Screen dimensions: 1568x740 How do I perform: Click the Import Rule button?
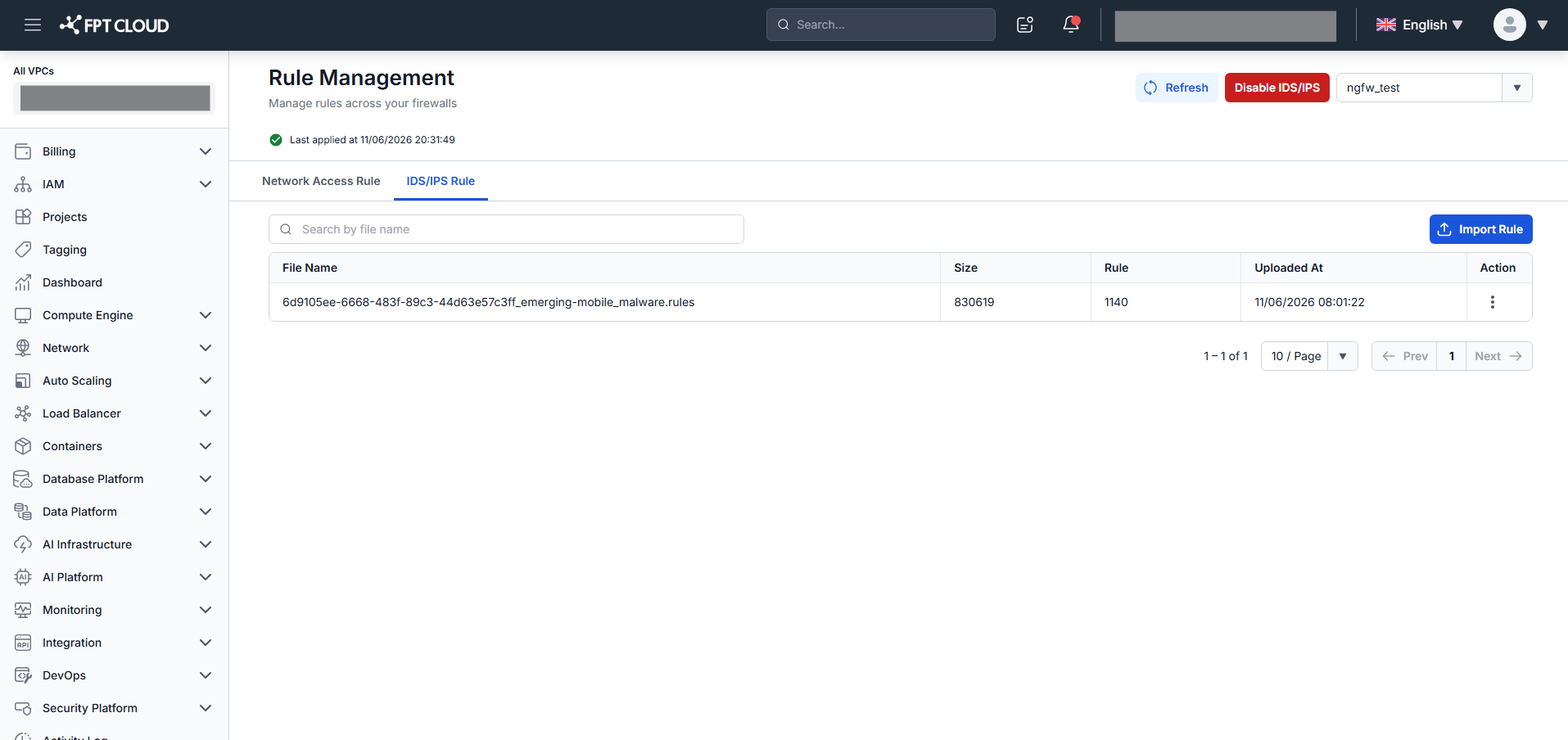pos(1480,229)
